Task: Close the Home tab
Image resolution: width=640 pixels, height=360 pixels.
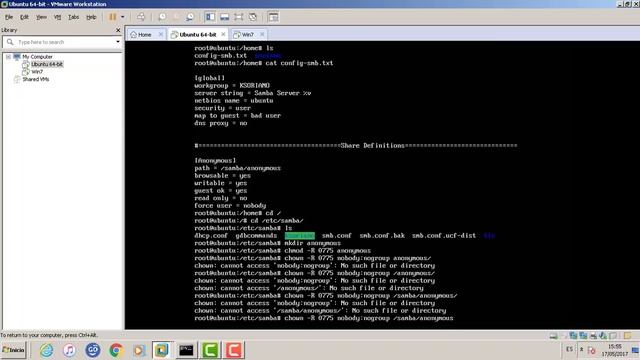Action: pos(161,34)
